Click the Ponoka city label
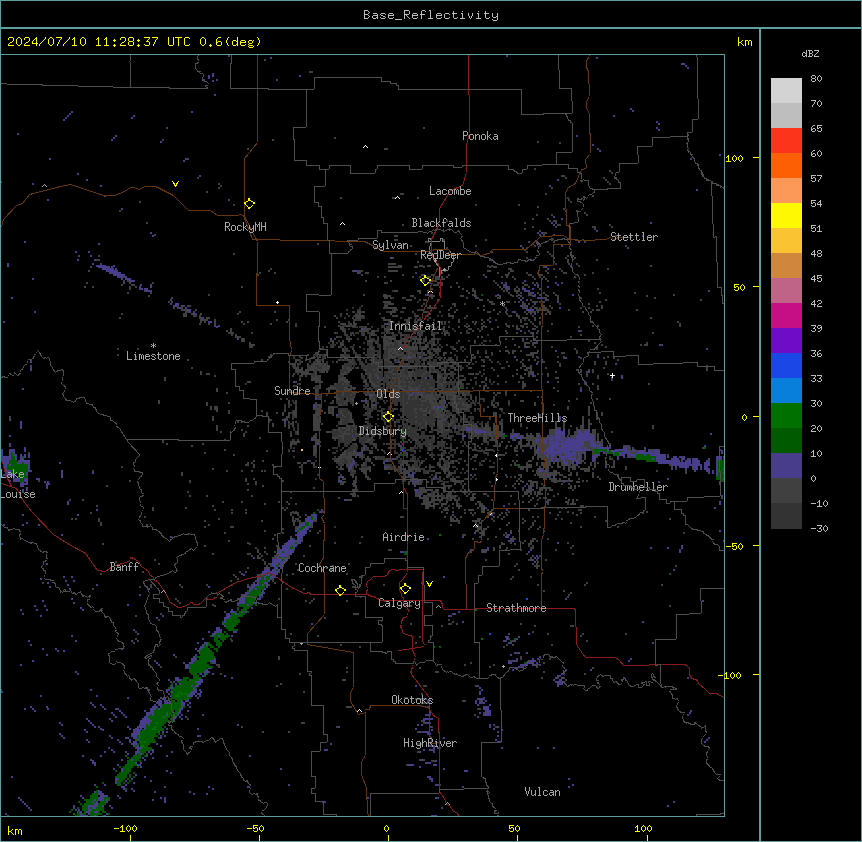Viewport: 862px width, 842px height. 480,136
